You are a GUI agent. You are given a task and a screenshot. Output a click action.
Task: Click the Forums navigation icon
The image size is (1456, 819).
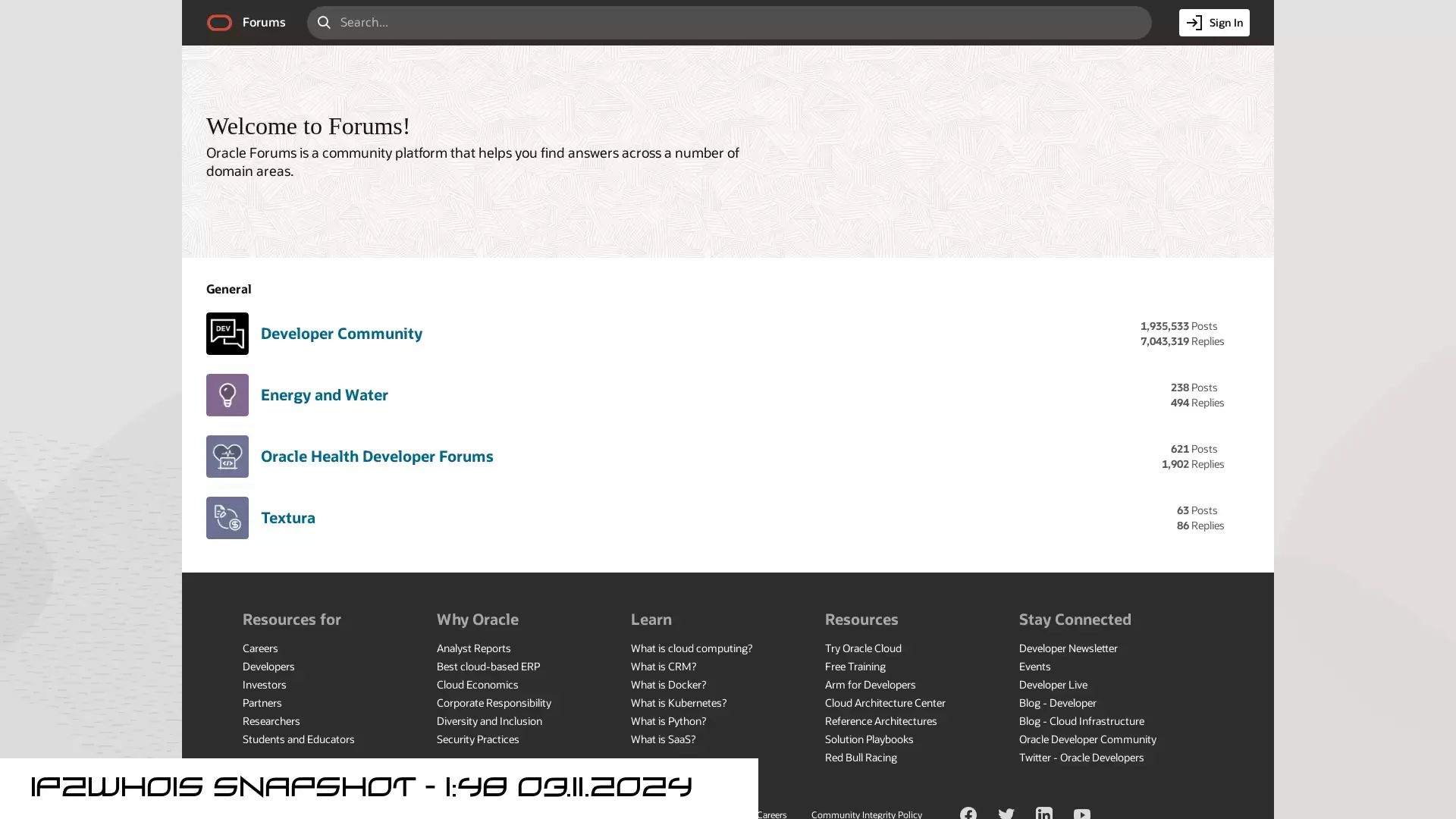[219, 22]
